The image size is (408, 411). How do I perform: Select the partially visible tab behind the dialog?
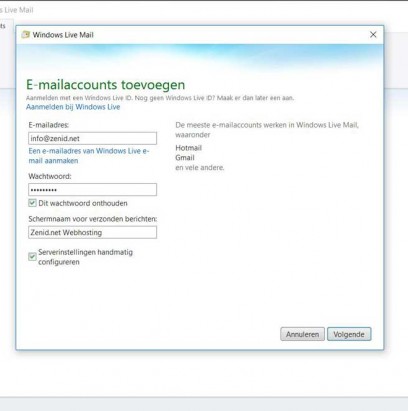(x=5, y=26)
